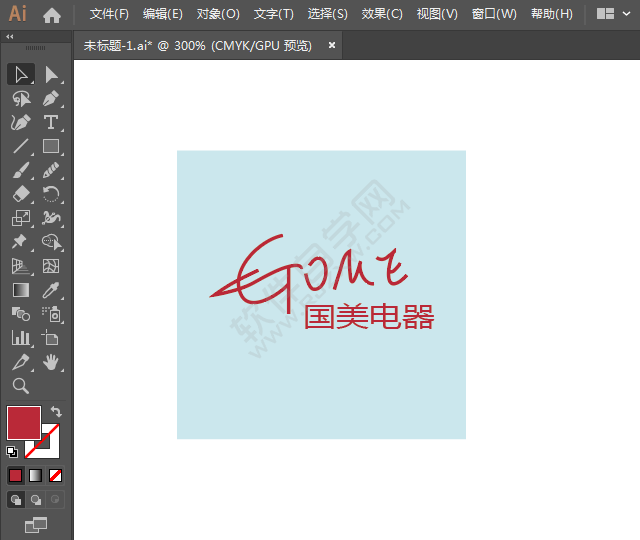This screenshot has height=540, width=640.
Task: Swap fill and stroke colors
Action: tap(56, 411)
